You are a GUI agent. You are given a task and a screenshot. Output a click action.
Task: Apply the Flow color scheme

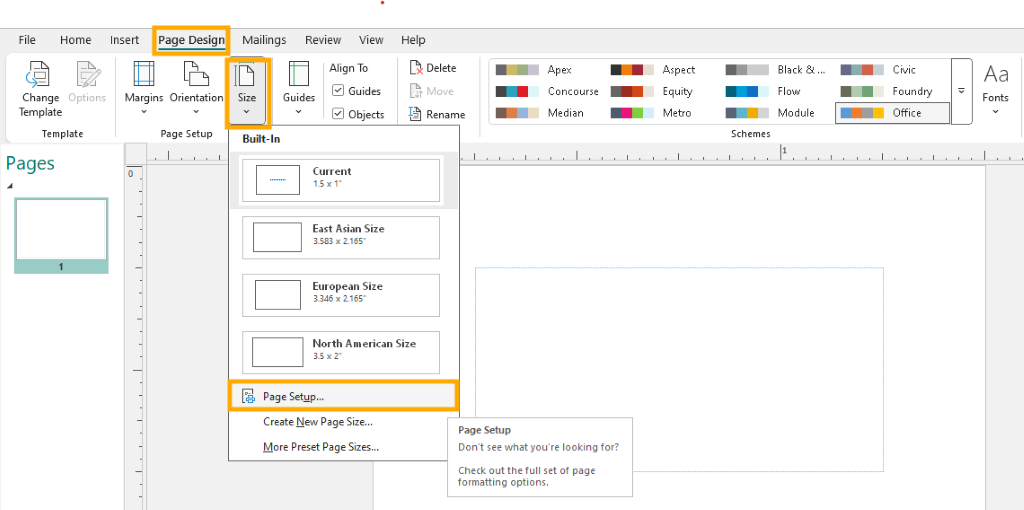777,91
